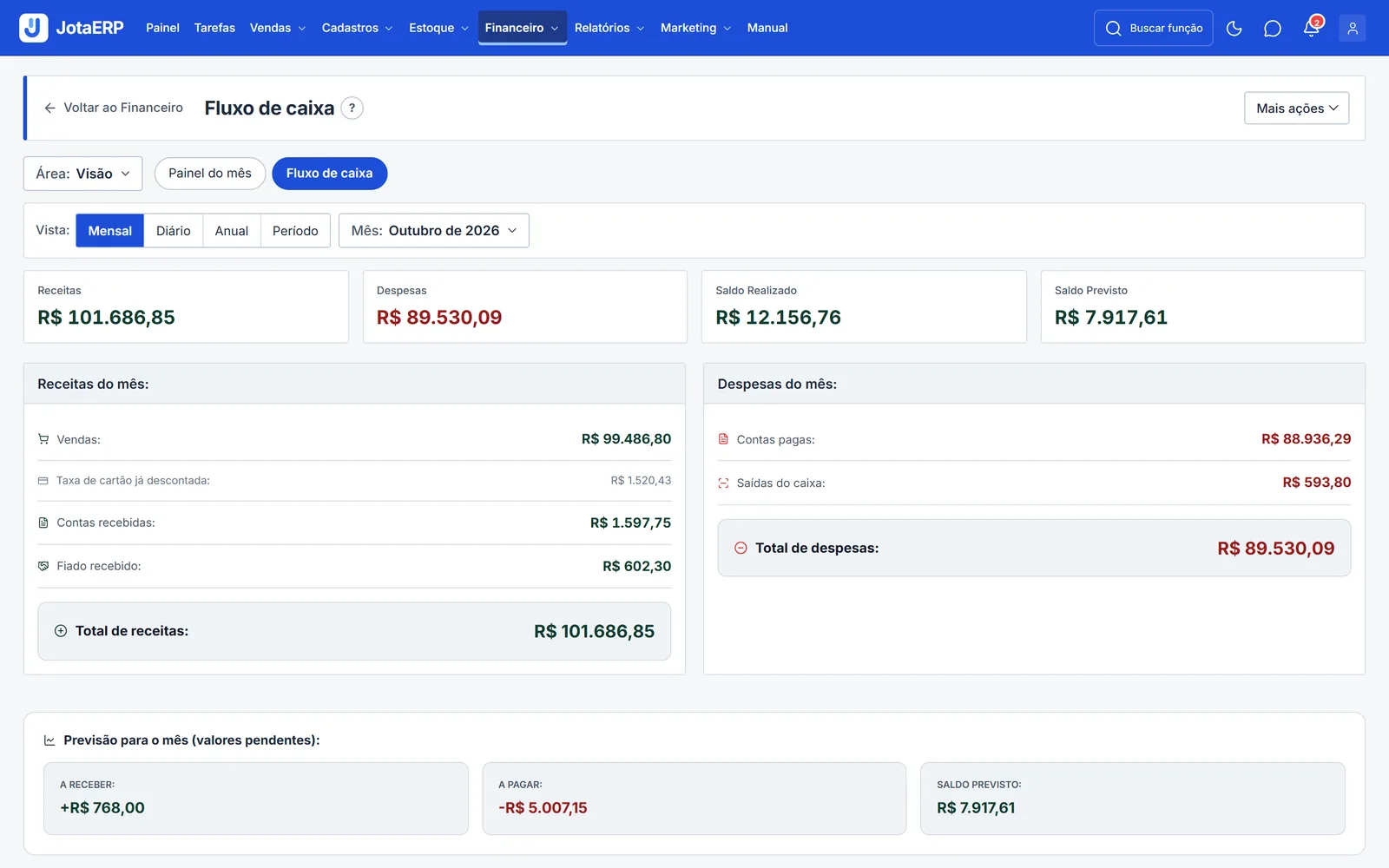The image size is (1389, 868).
Task: Open the Marketing menu
Action: (x=695, y=28)
